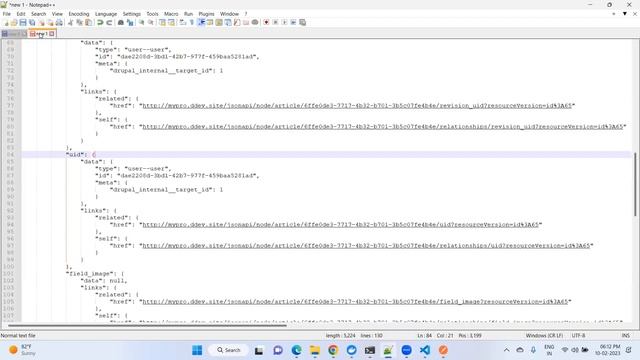Open the Language menu
Viewport: 640px width, 360px height.
tap(106, 14)
